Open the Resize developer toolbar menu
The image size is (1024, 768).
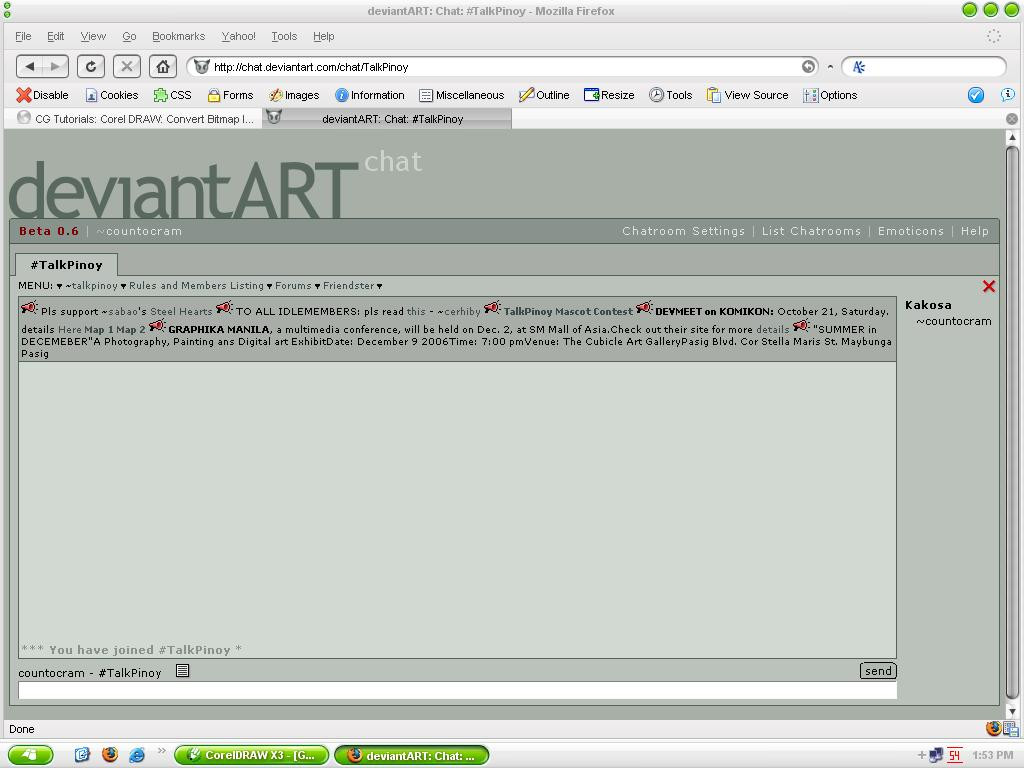pos(609,95)
